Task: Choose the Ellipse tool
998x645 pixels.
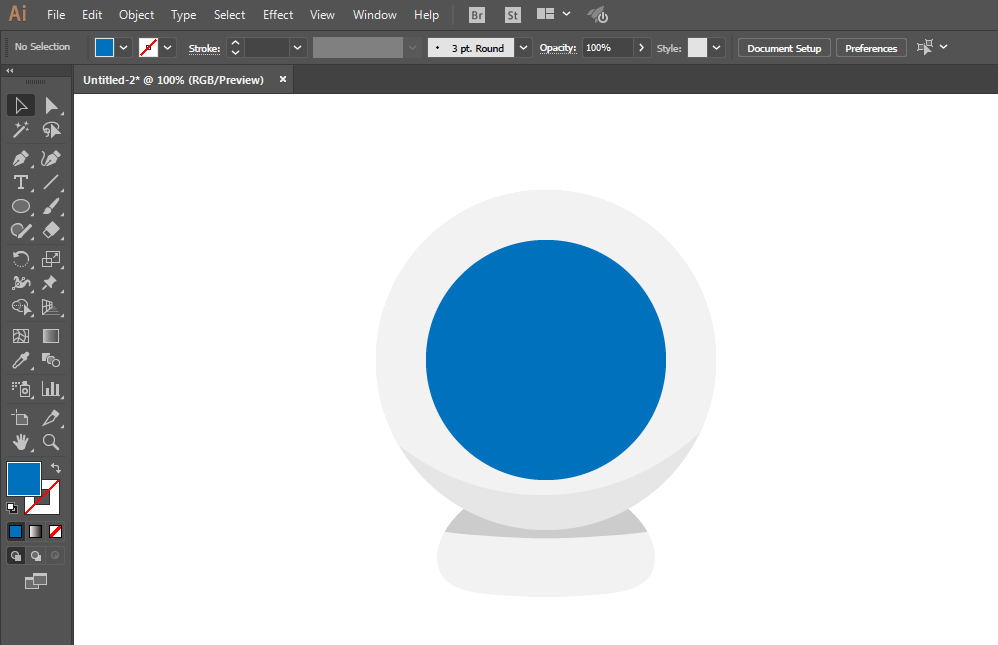Action: 20,206
